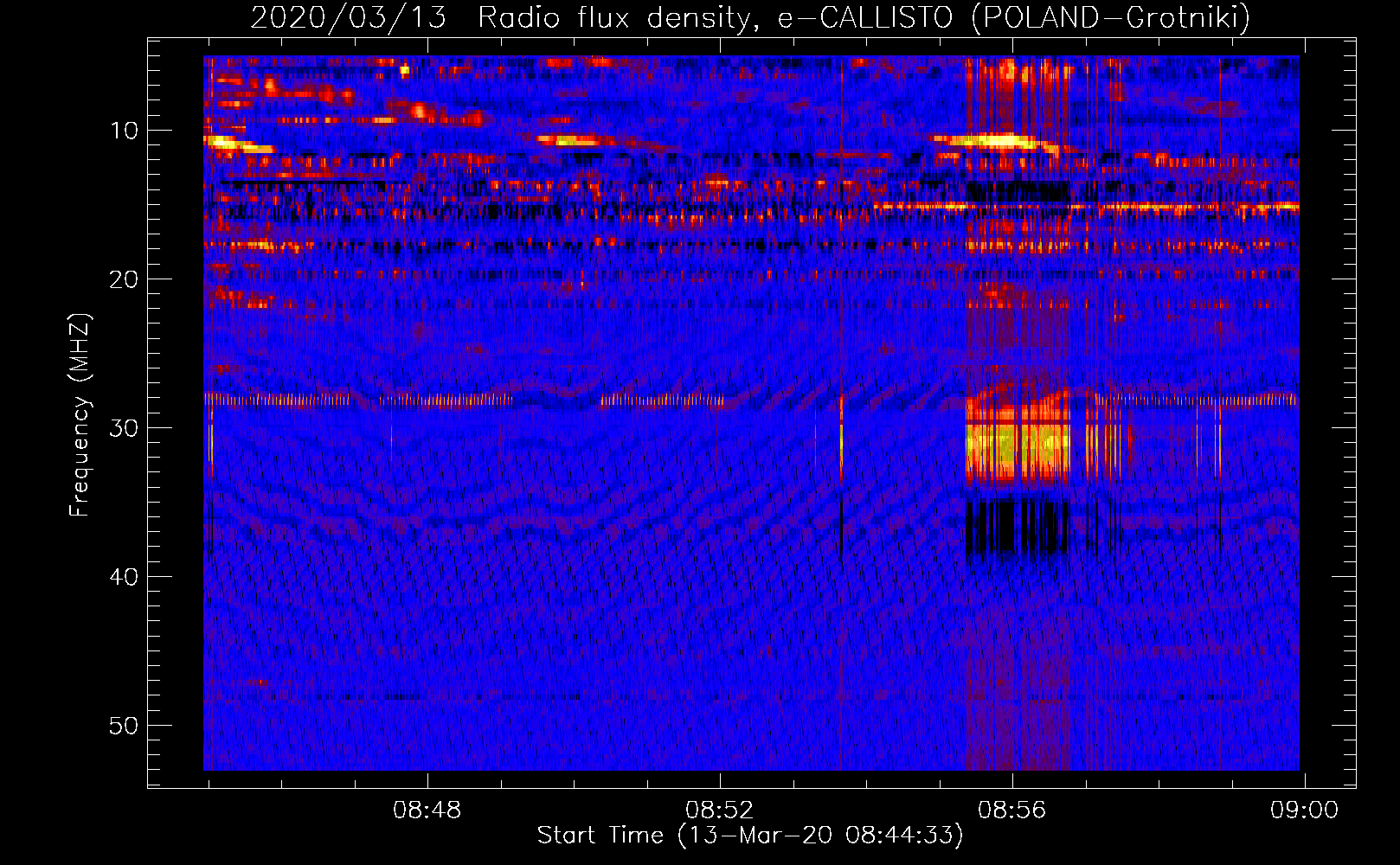Click the 50 MHz frequency tick label
This screenshot has height=865, width=1400.
124,726
